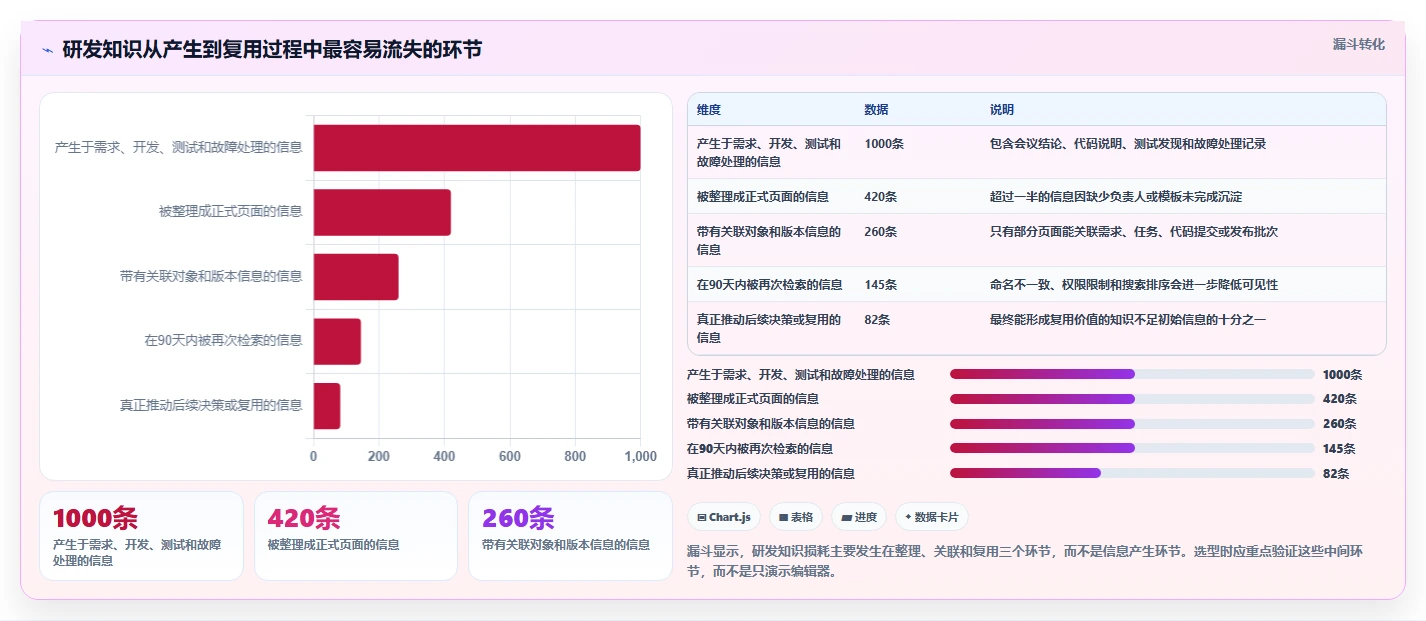Screen dimensions: 1426x621
Task: Click the 145条 value beside the progress bar
Action: coord(1339,449)
